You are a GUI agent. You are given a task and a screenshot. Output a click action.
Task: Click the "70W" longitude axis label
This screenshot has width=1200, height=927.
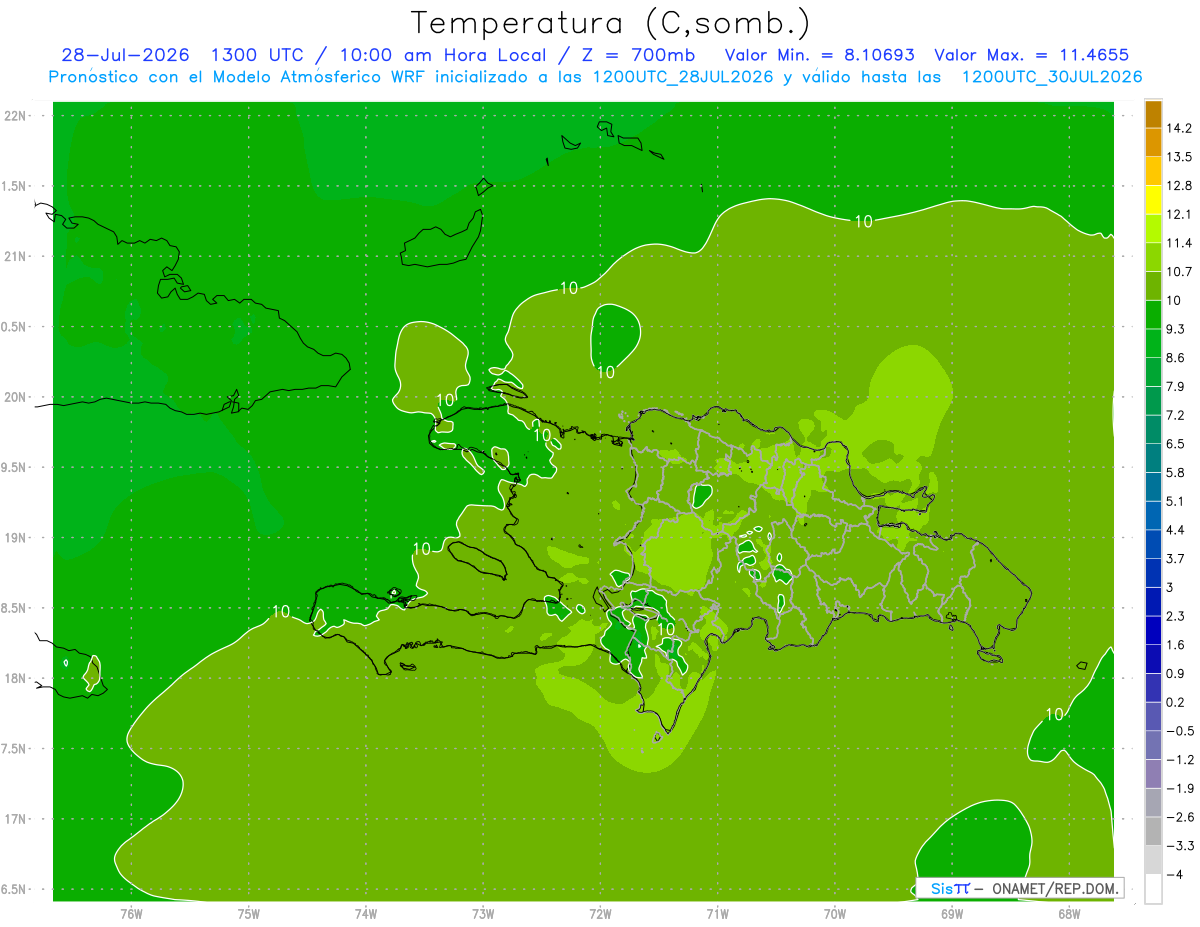coord(834,913)
